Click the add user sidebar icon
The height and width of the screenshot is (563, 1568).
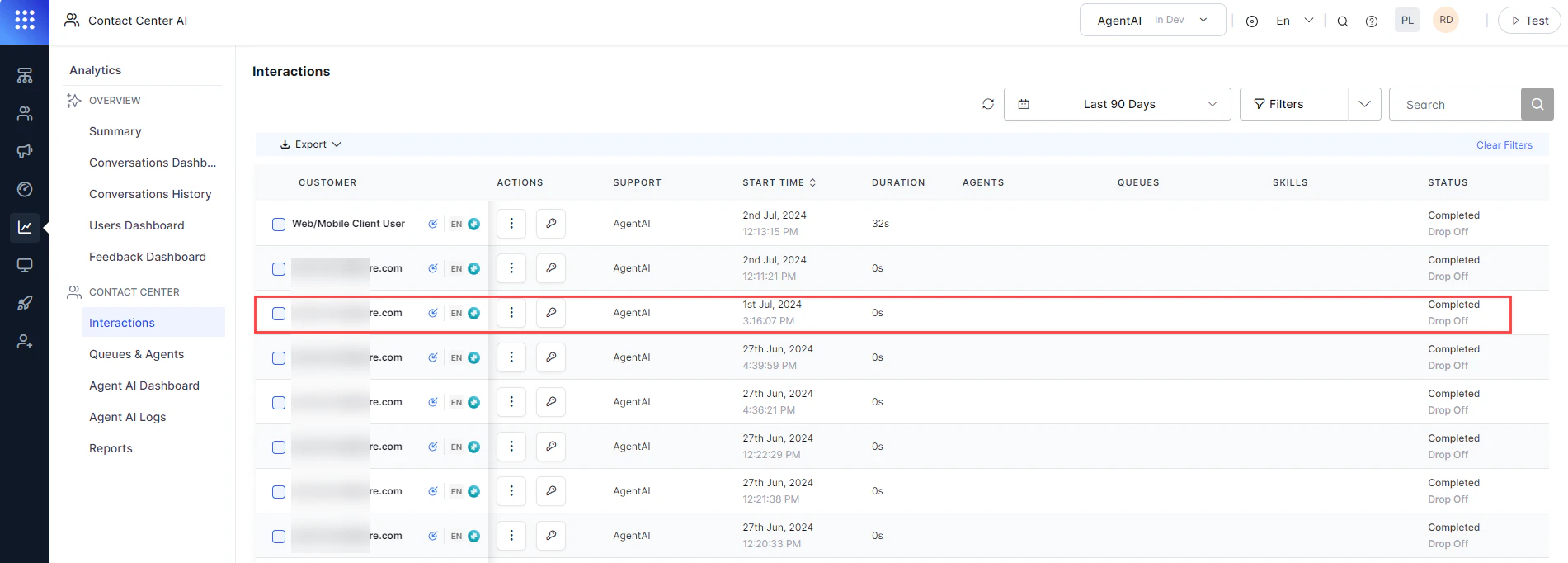pos(25,342)
